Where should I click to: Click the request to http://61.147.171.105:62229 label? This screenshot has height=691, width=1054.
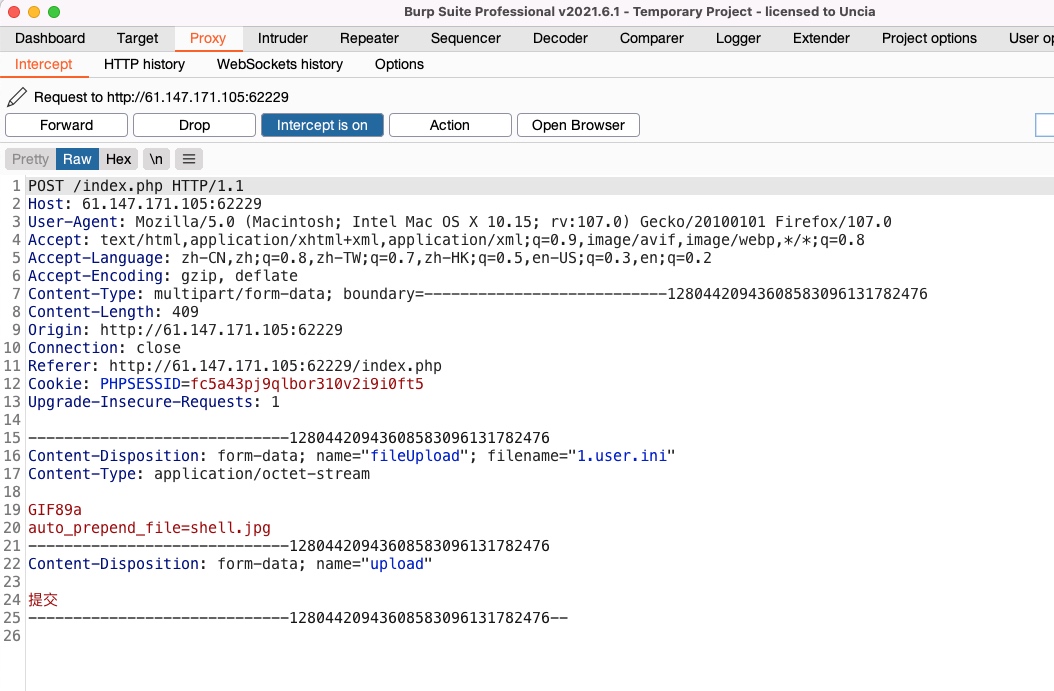[161, 97]
